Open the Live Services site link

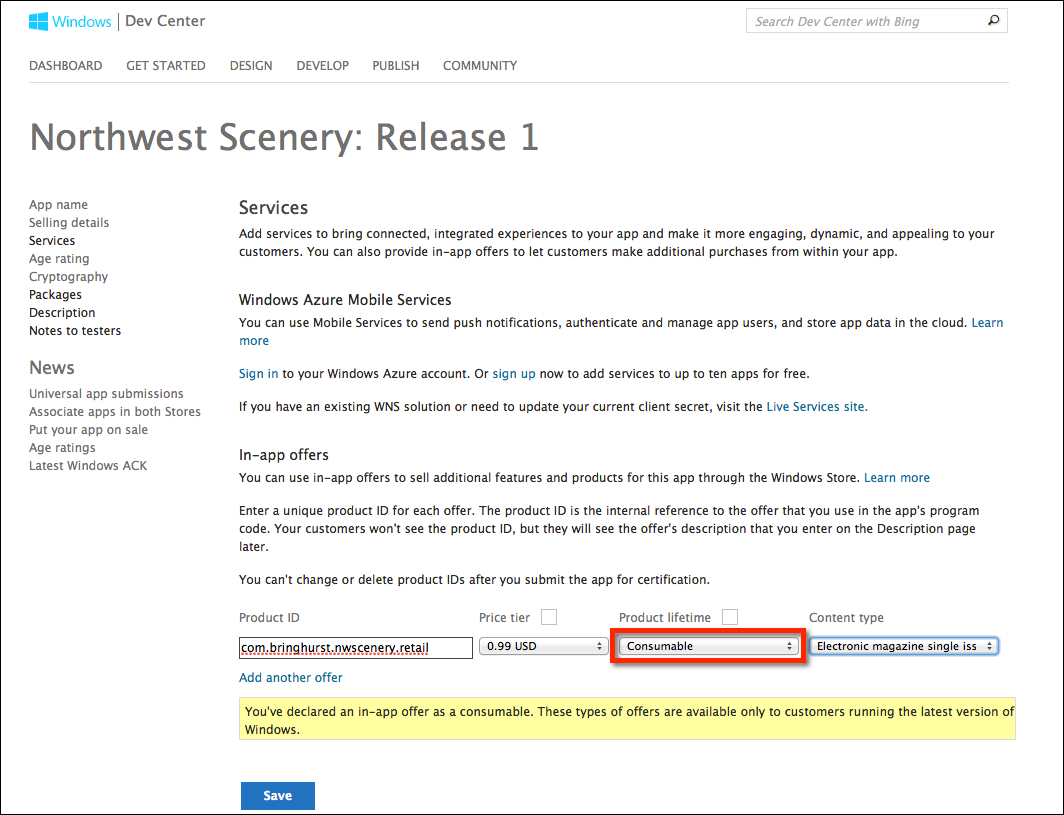click(x=816, y=407)
